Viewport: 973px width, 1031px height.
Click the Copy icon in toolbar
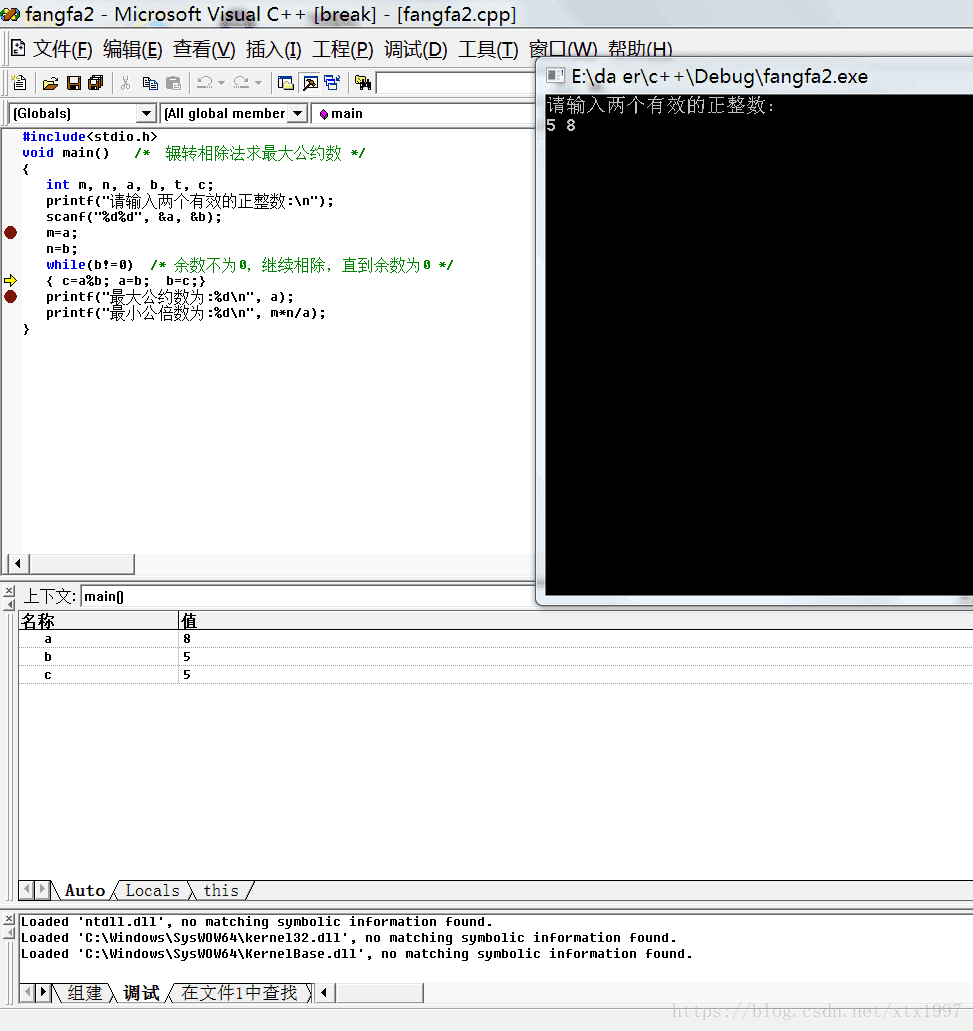pyautogui.click(x=150, y=83)
